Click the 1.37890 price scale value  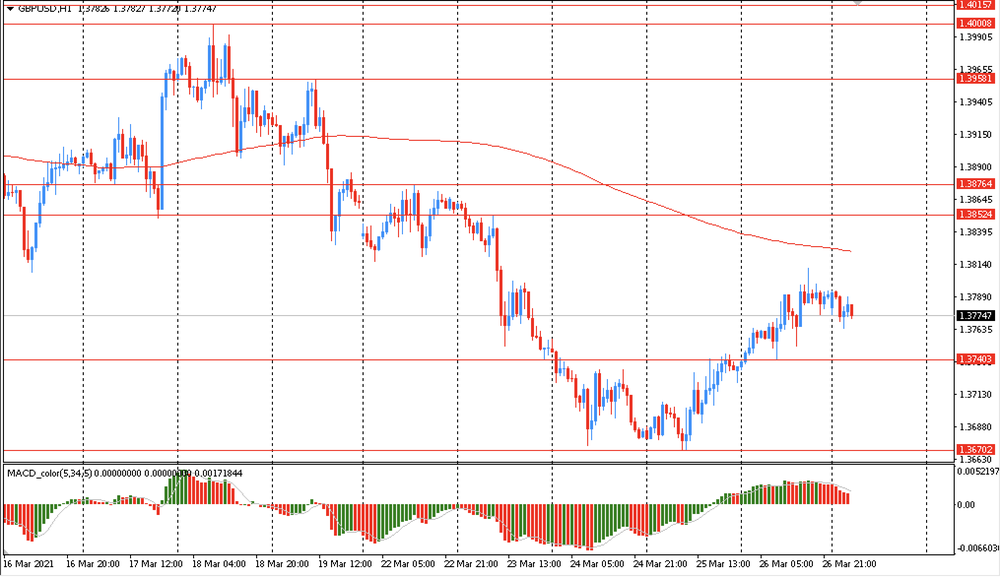(x=976, y=297)
